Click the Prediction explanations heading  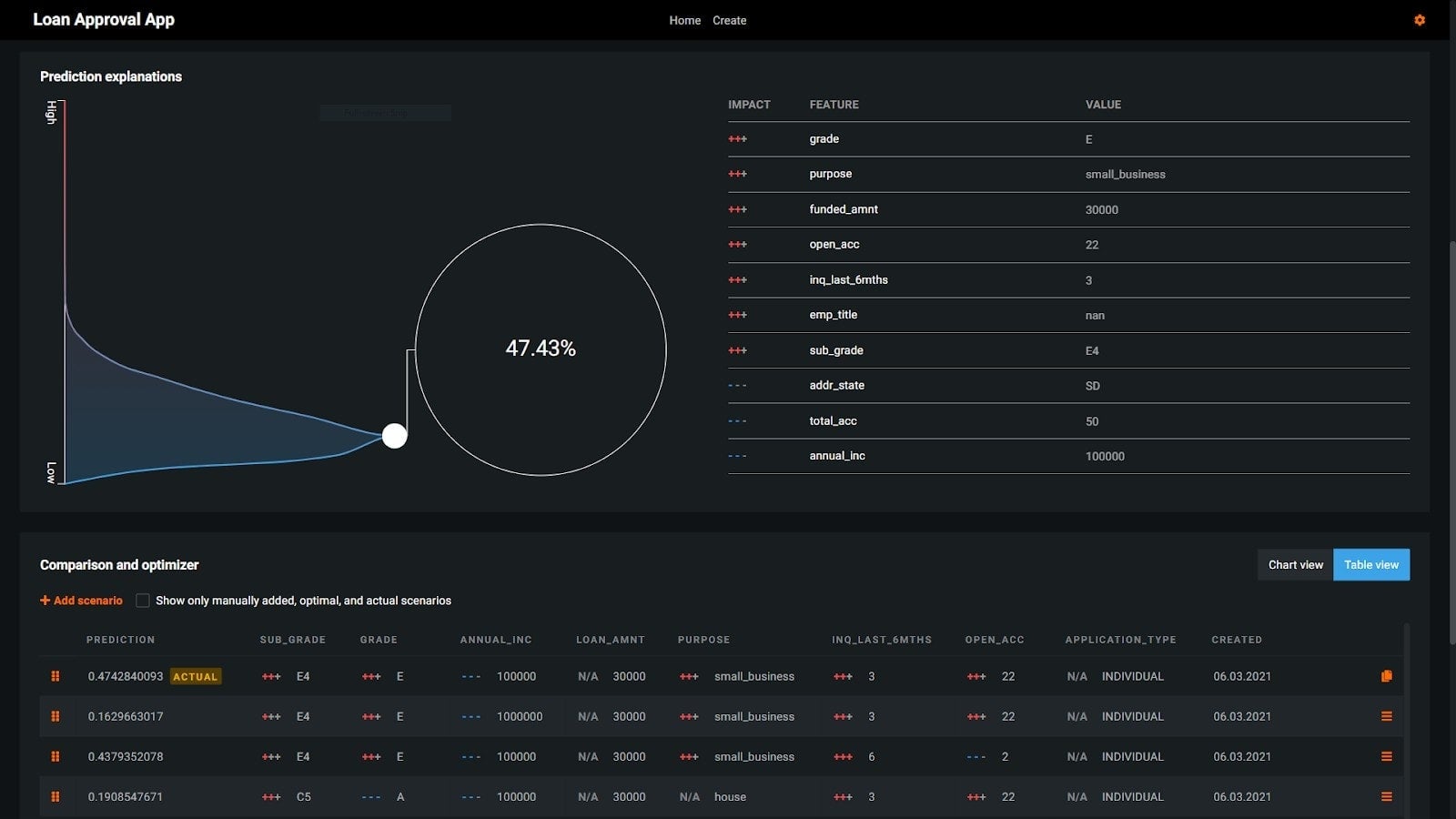[x=111, y=76]
